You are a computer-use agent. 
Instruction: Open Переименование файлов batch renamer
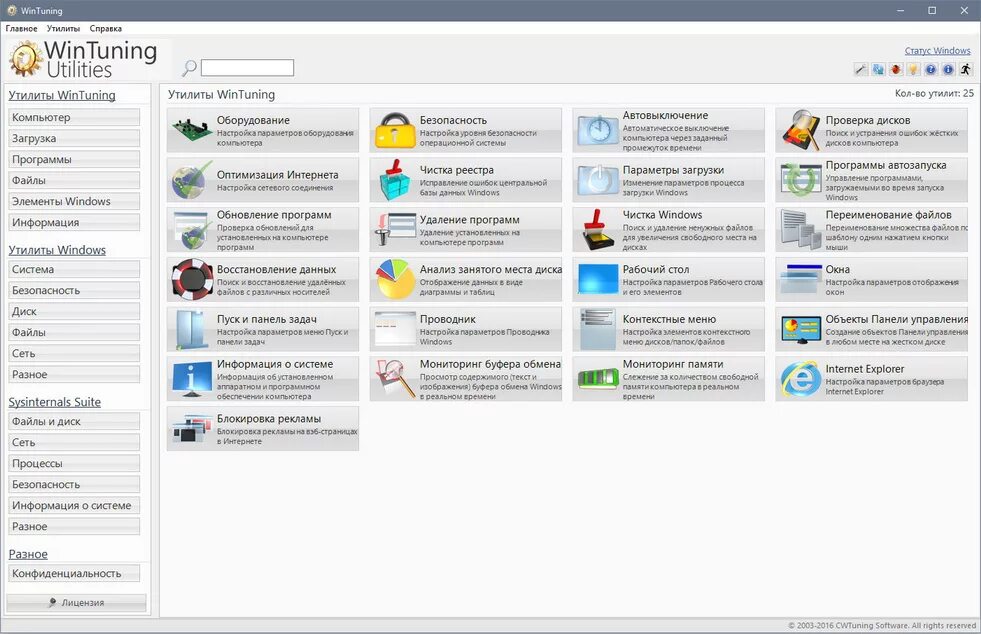click(872, 230)
